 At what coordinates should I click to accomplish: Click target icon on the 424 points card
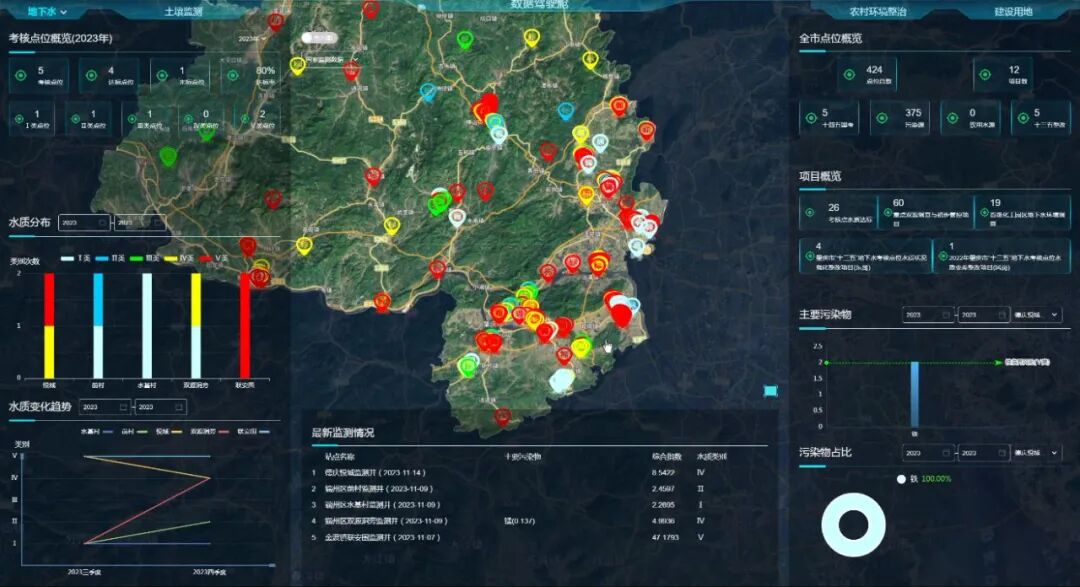point(849,75)
